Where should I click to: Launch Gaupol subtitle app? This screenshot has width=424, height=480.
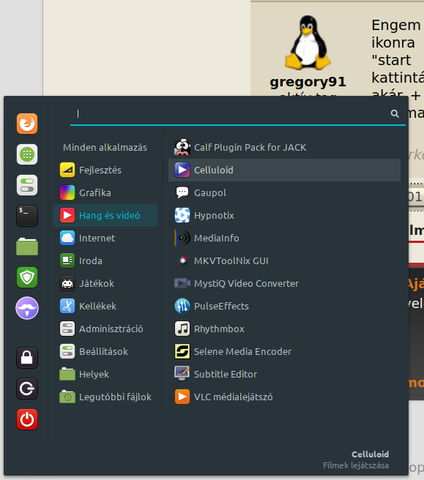click(x=284, y=193)
